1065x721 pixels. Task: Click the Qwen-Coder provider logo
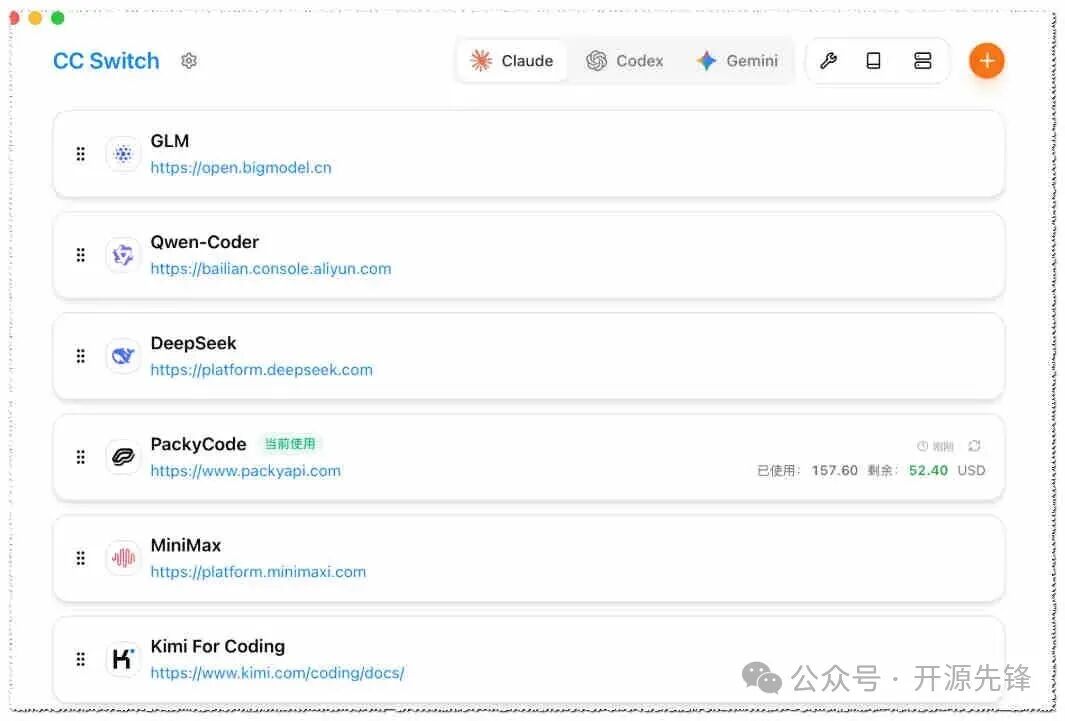[x=123, y=255]
